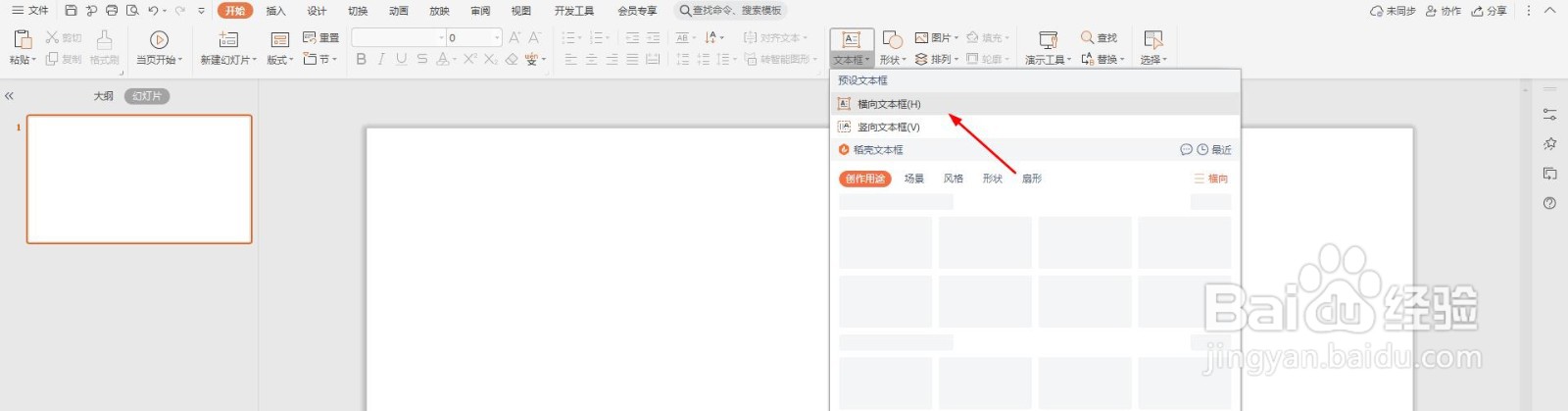Switch to Outline (大纲) view tab
Image resolution: width=1568 pixels, height=411 pixels.
coord(104,96)
